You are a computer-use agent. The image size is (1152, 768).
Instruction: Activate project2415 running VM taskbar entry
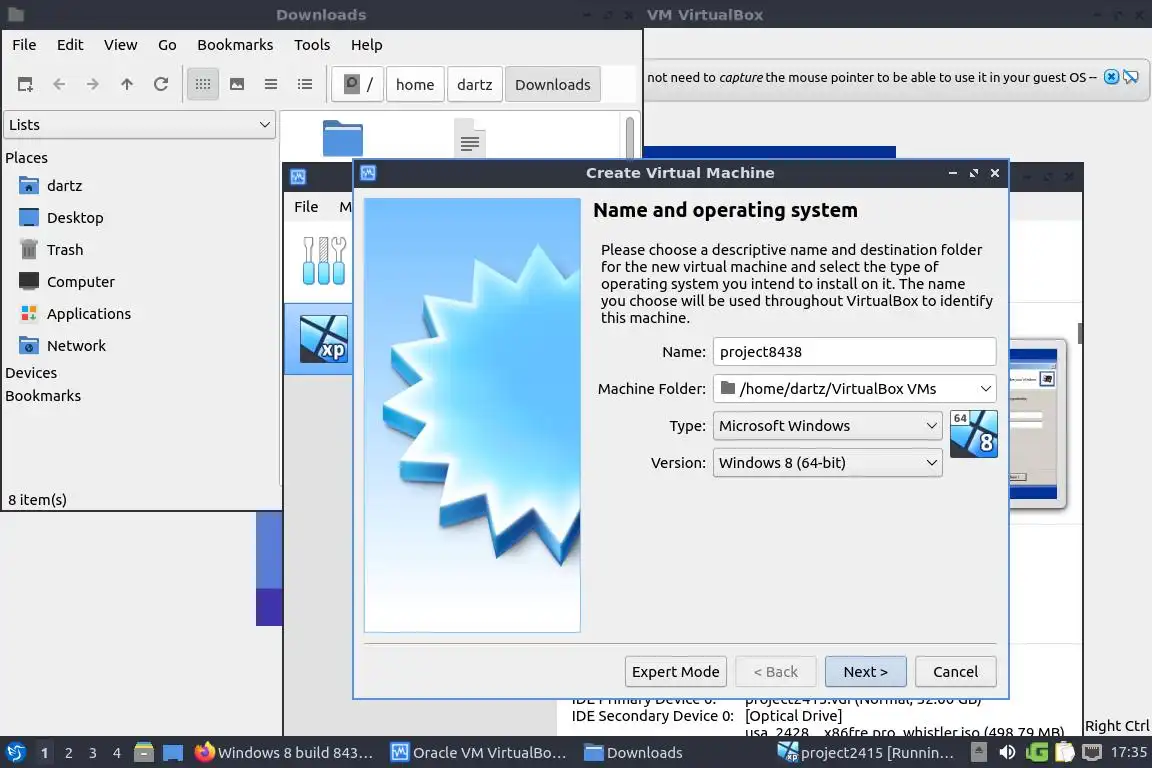click(866, 753)
